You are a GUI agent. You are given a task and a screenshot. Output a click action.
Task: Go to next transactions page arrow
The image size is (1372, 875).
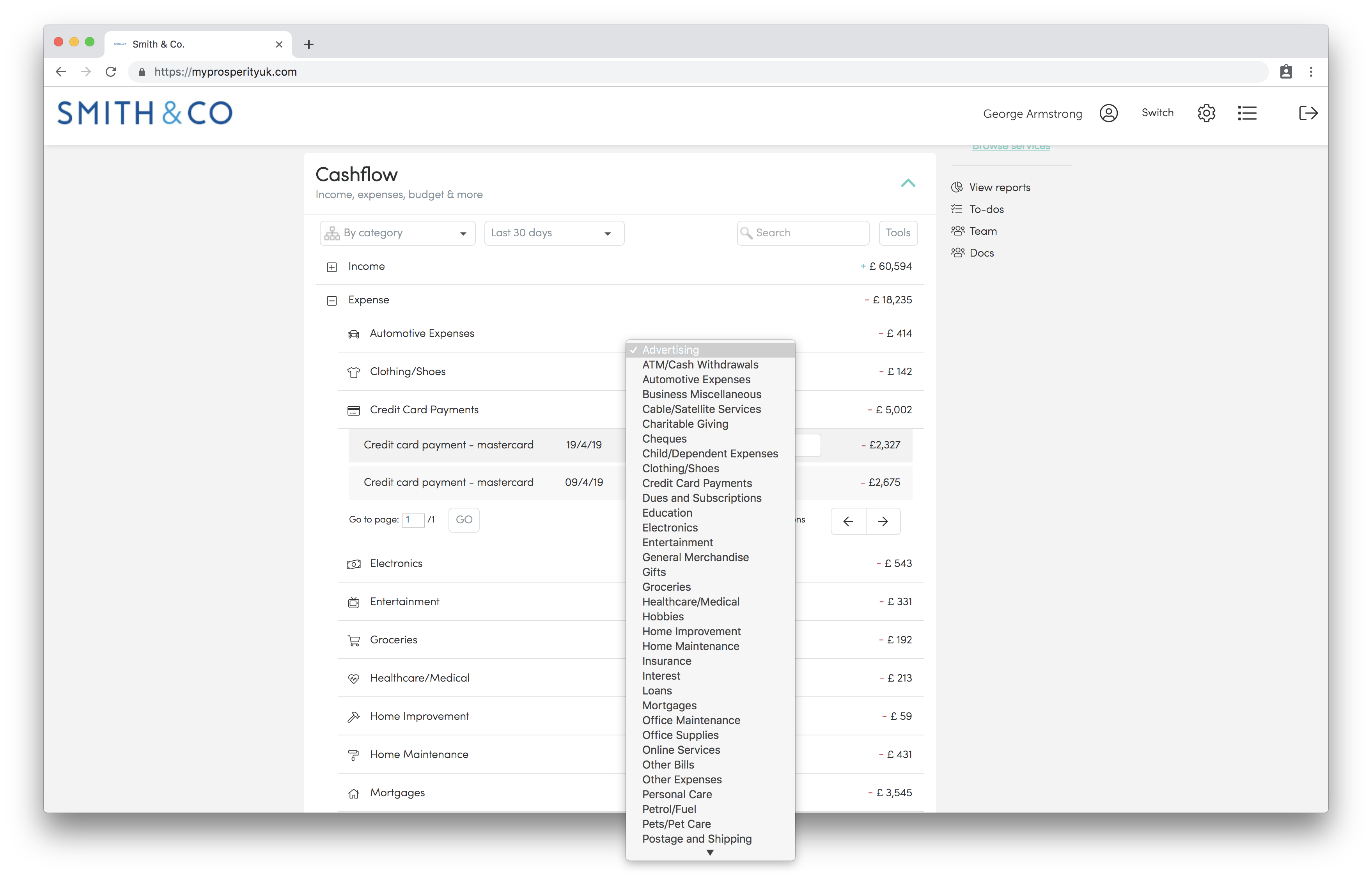point(883,521)
